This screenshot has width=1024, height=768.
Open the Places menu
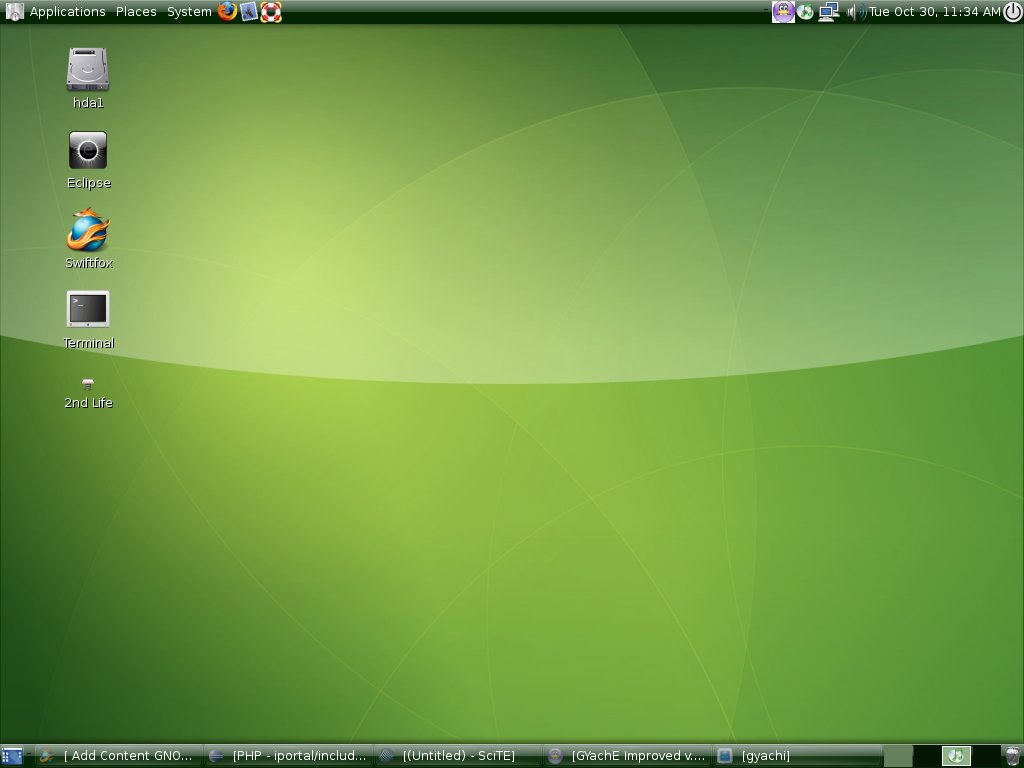click(136, 12)
